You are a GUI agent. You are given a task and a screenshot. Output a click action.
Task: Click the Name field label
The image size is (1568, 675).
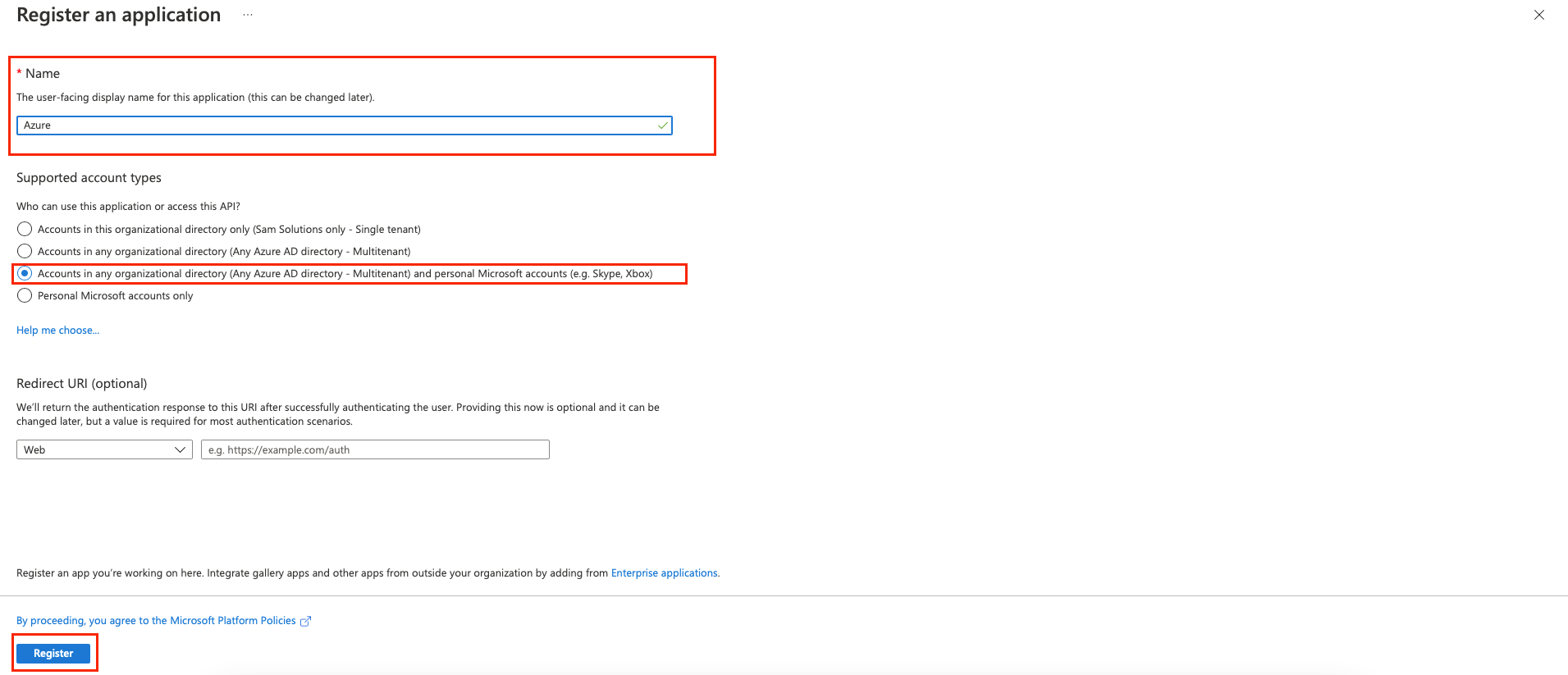pyautogui.click(x=43, y=74)
